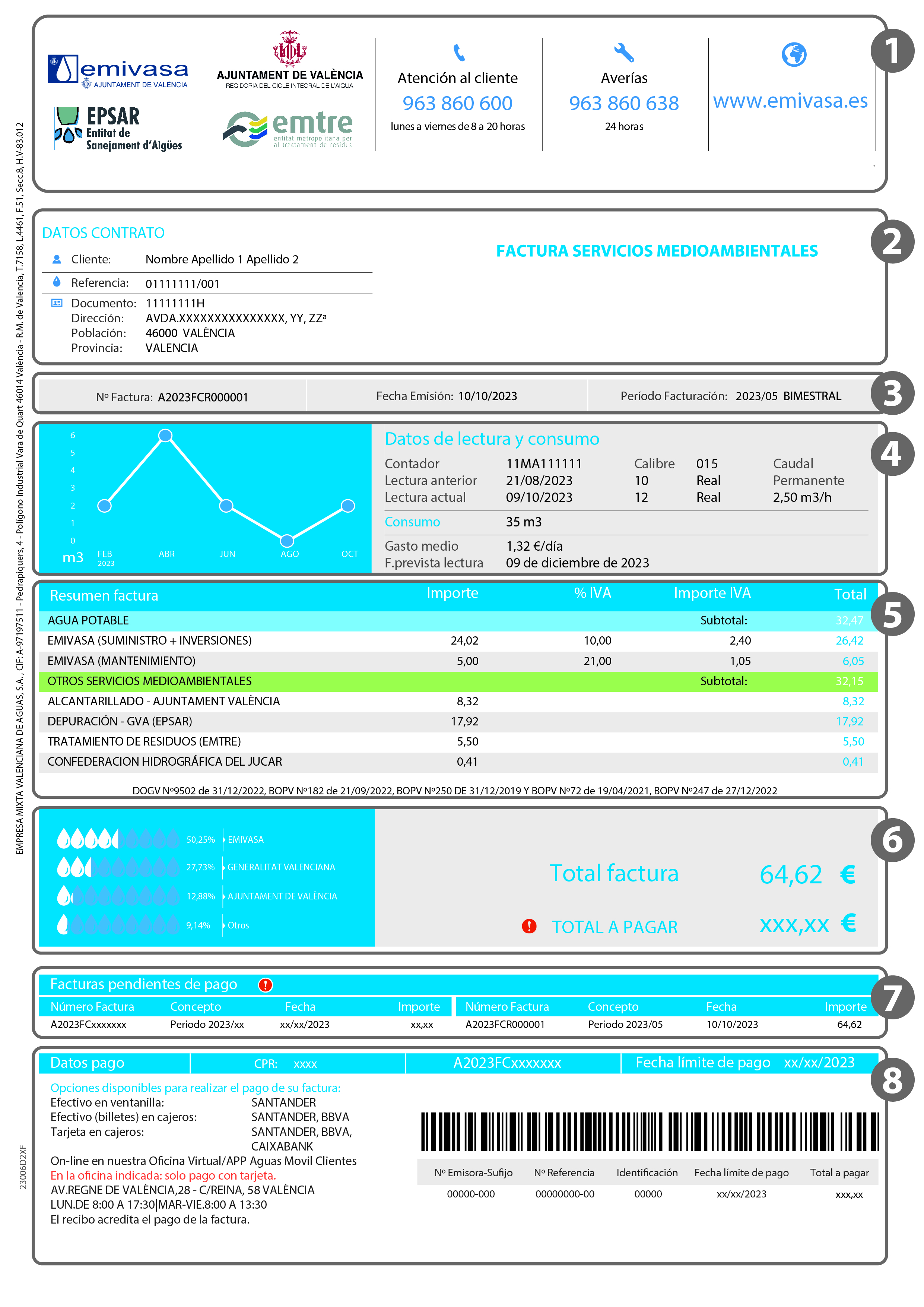Image resolution: width=924 pixels, height=1307 pixels.
Task: Click the EMIVASA (MANTENIMIENTO) row
Action: point(458,661)
